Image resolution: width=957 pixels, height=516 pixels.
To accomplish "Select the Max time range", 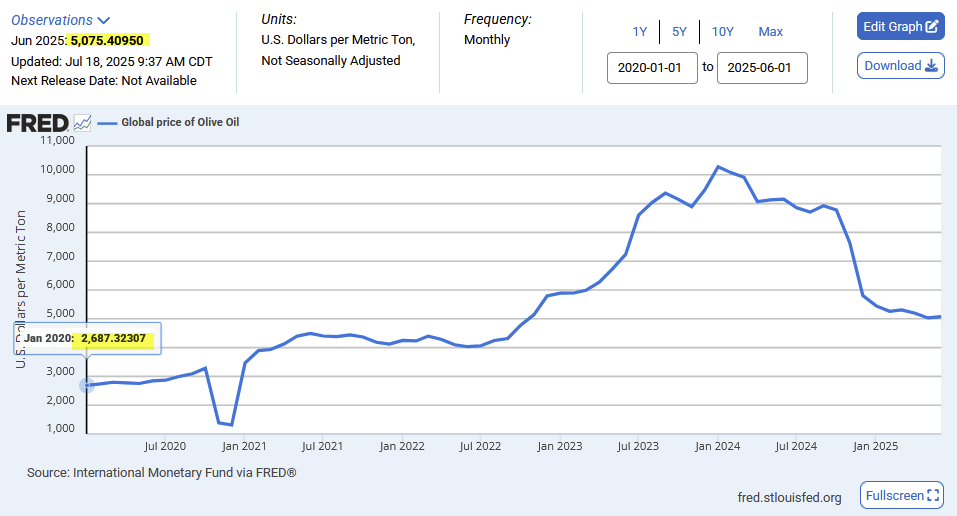I will coord(770,32).
